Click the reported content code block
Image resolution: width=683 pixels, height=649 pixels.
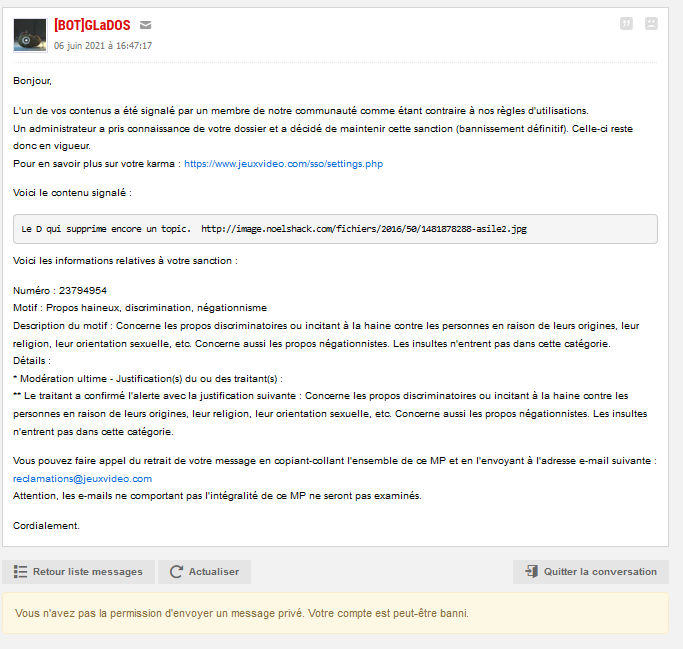tap(335, 229)
